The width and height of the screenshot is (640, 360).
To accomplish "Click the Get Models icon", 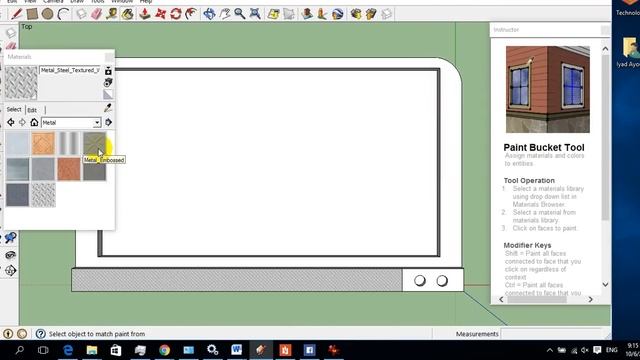I will pos(356,14).
